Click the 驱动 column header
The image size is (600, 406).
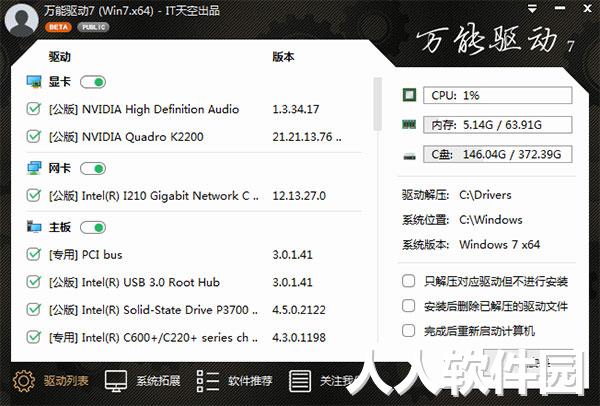[60, 57]
